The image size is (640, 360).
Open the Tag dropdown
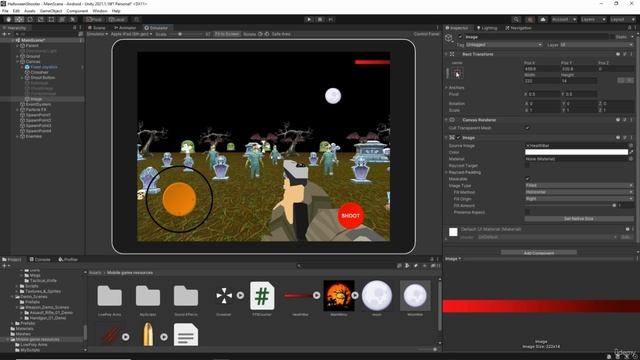[504, 45]
